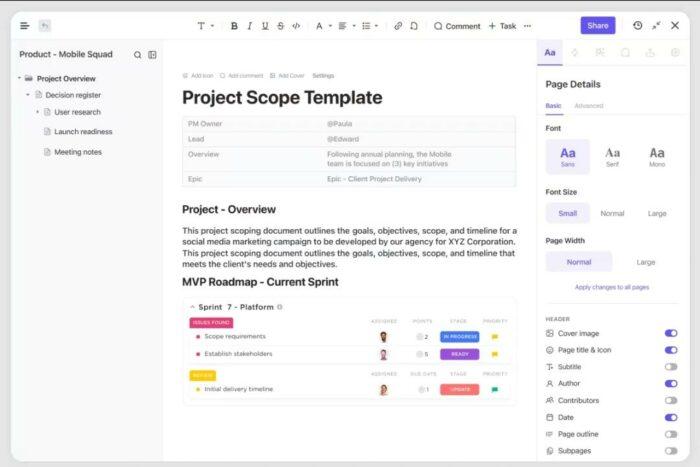Open the page history clock icon
Screen dimensions: 700x467
638,25
